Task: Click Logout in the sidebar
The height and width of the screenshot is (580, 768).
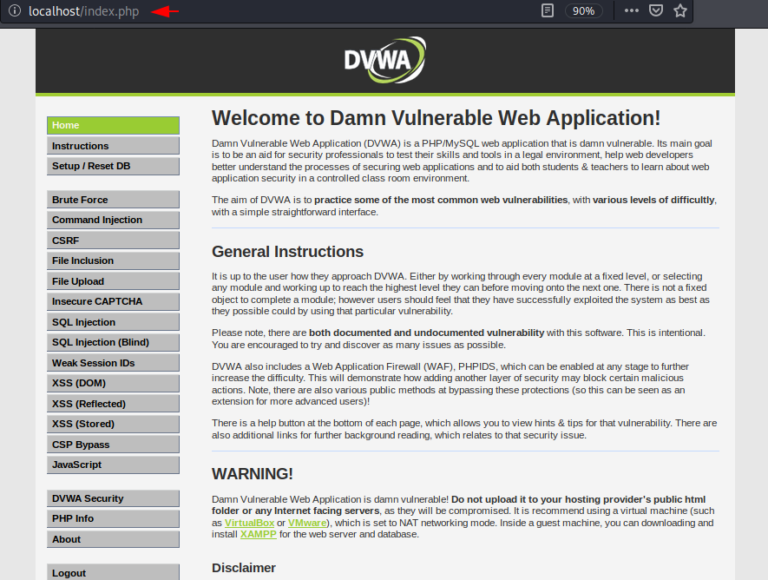Action: [x=113, y=572]
